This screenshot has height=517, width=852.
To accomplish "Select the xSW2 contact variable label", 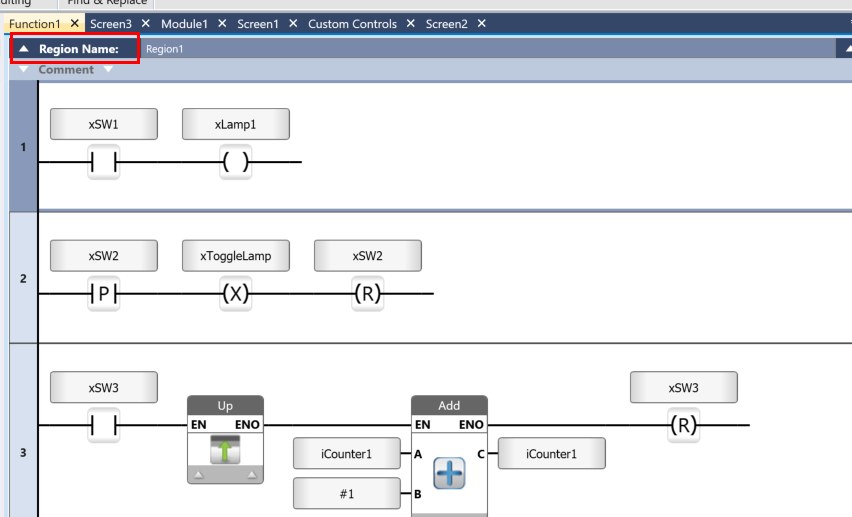I will click(x=104, y=256).
